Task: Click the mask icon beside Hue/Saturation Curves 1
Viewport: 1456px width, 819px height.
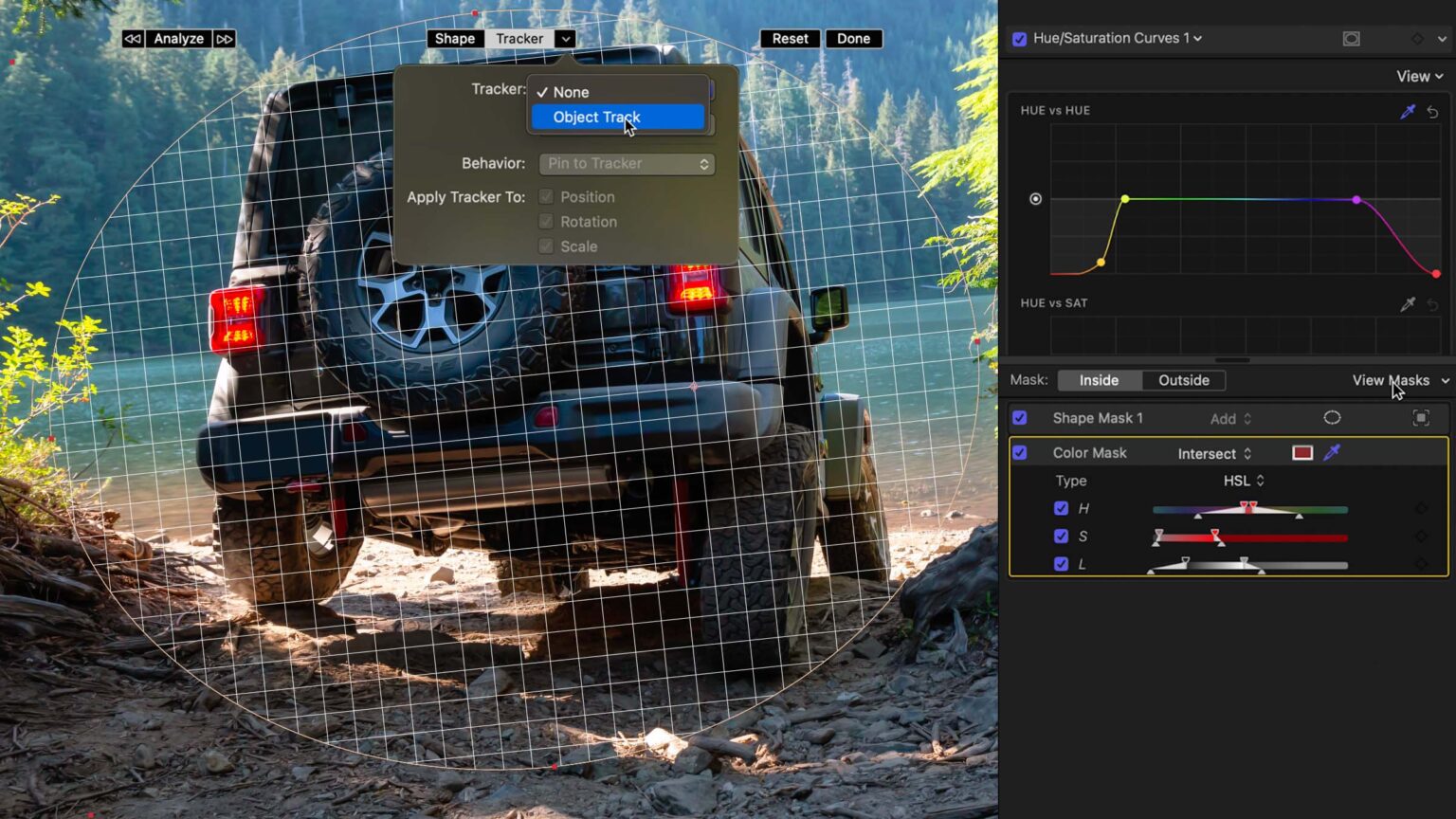Action: [x=1350, y=38]
